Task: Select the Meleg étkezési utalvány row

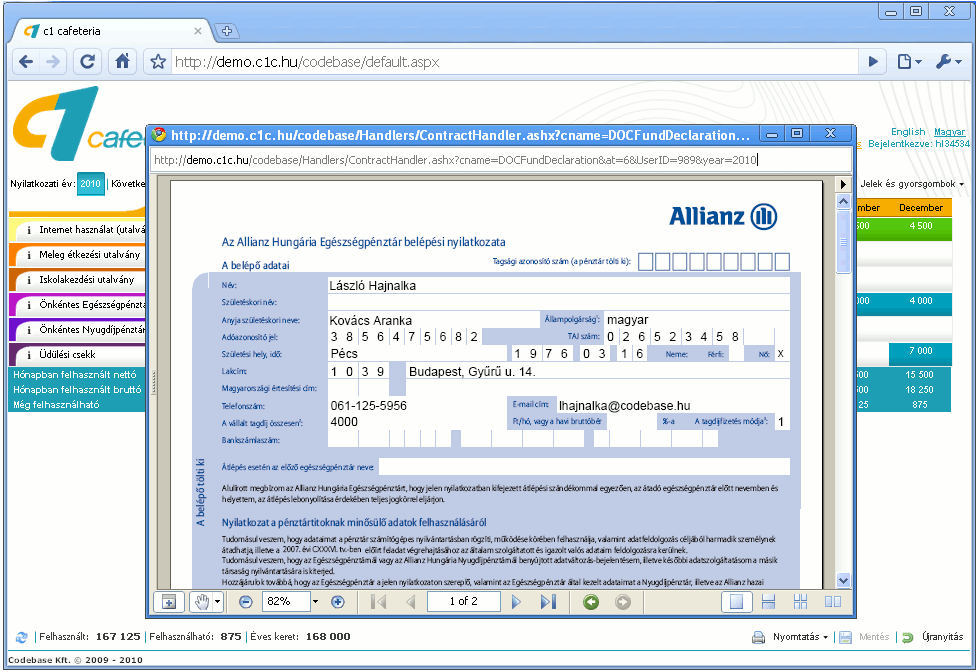Action: pos(78,254)
